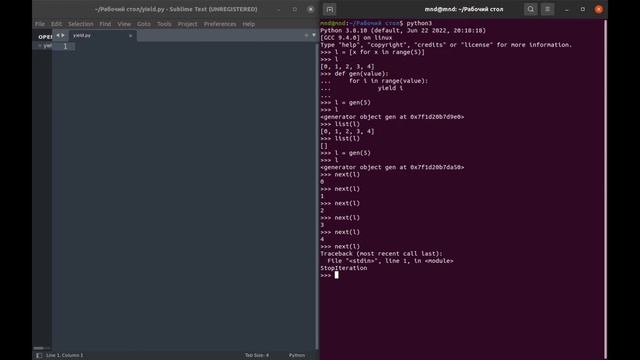Change Python syntax in status bar

coord(297,355)
